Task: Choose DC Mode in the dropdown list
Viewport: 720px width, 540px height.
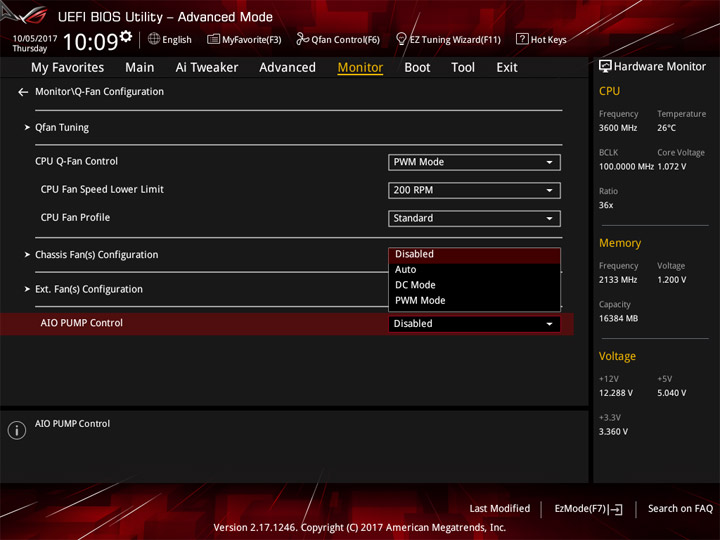Action: pos(474,285)
